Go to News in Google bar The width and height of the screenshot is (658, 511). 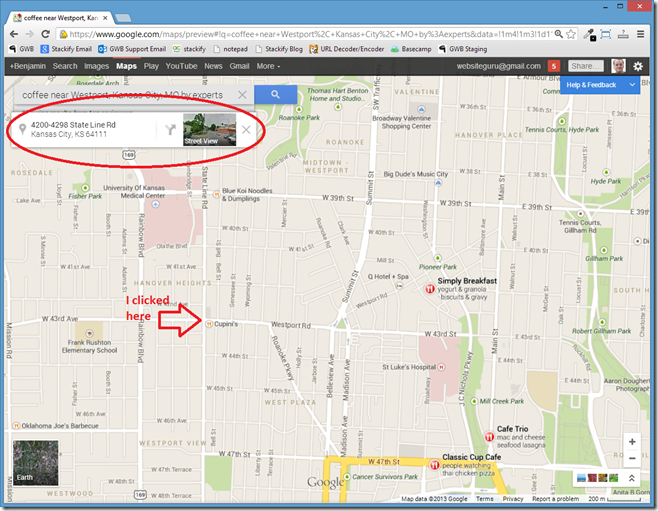(x=213, y=66)
